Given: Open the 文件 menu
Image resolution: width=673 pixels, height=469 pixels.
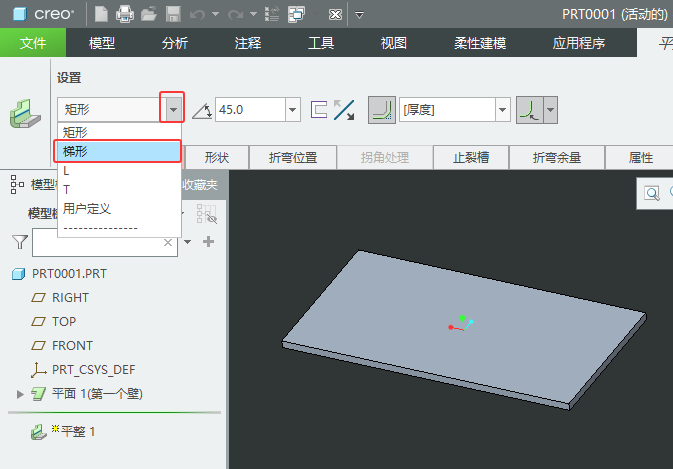Looking at the screenshot, I should [33, 43].
